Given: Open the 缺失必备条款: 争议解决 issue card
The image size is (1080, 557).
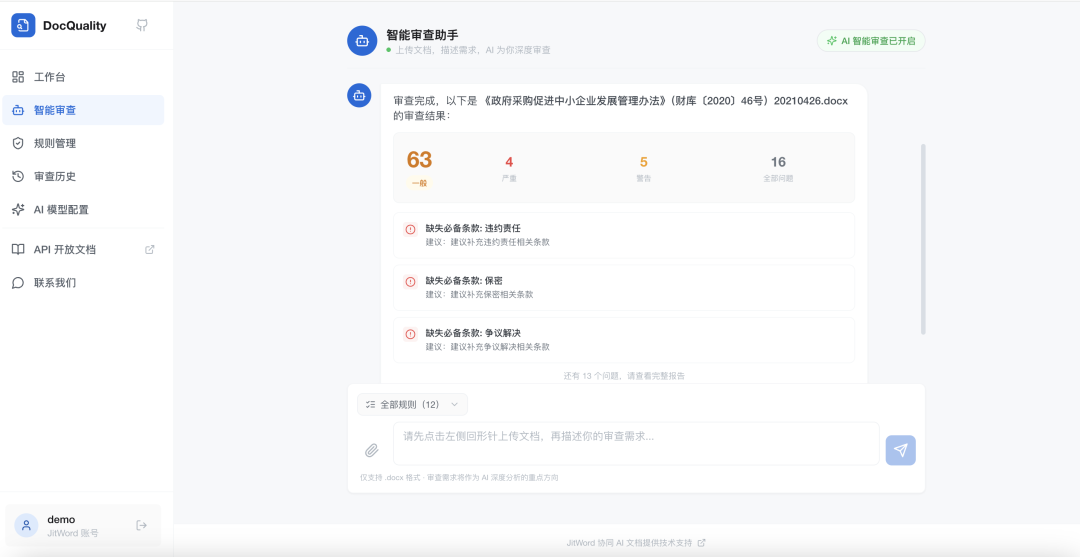Looking at the screenshot, I should click(624, 340).
